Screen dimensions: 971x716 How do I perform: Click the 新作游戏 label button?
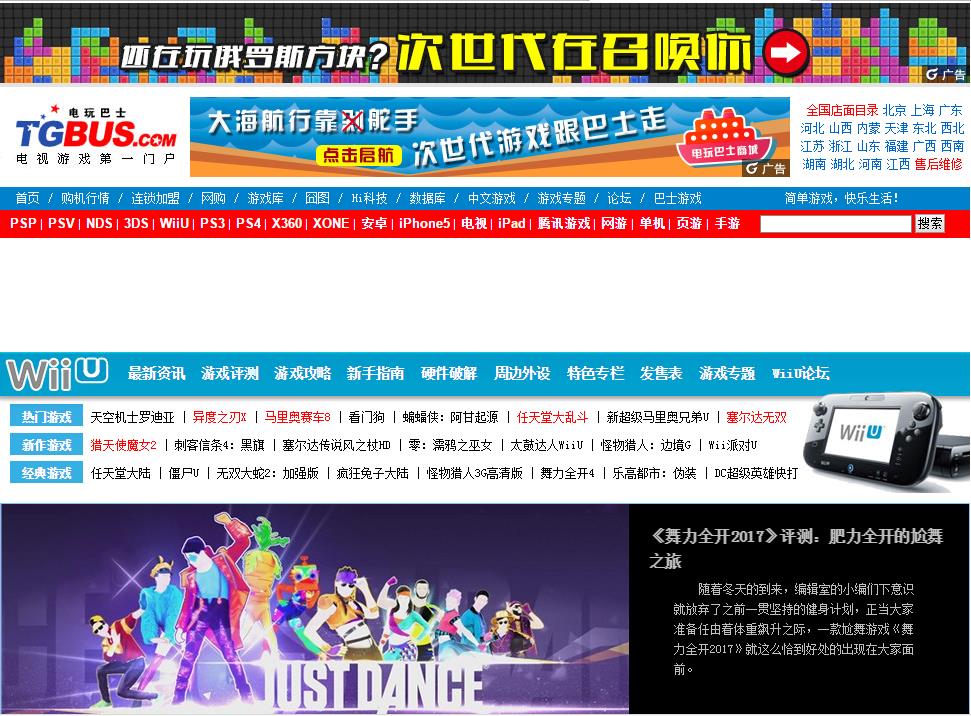coord(46,445)
